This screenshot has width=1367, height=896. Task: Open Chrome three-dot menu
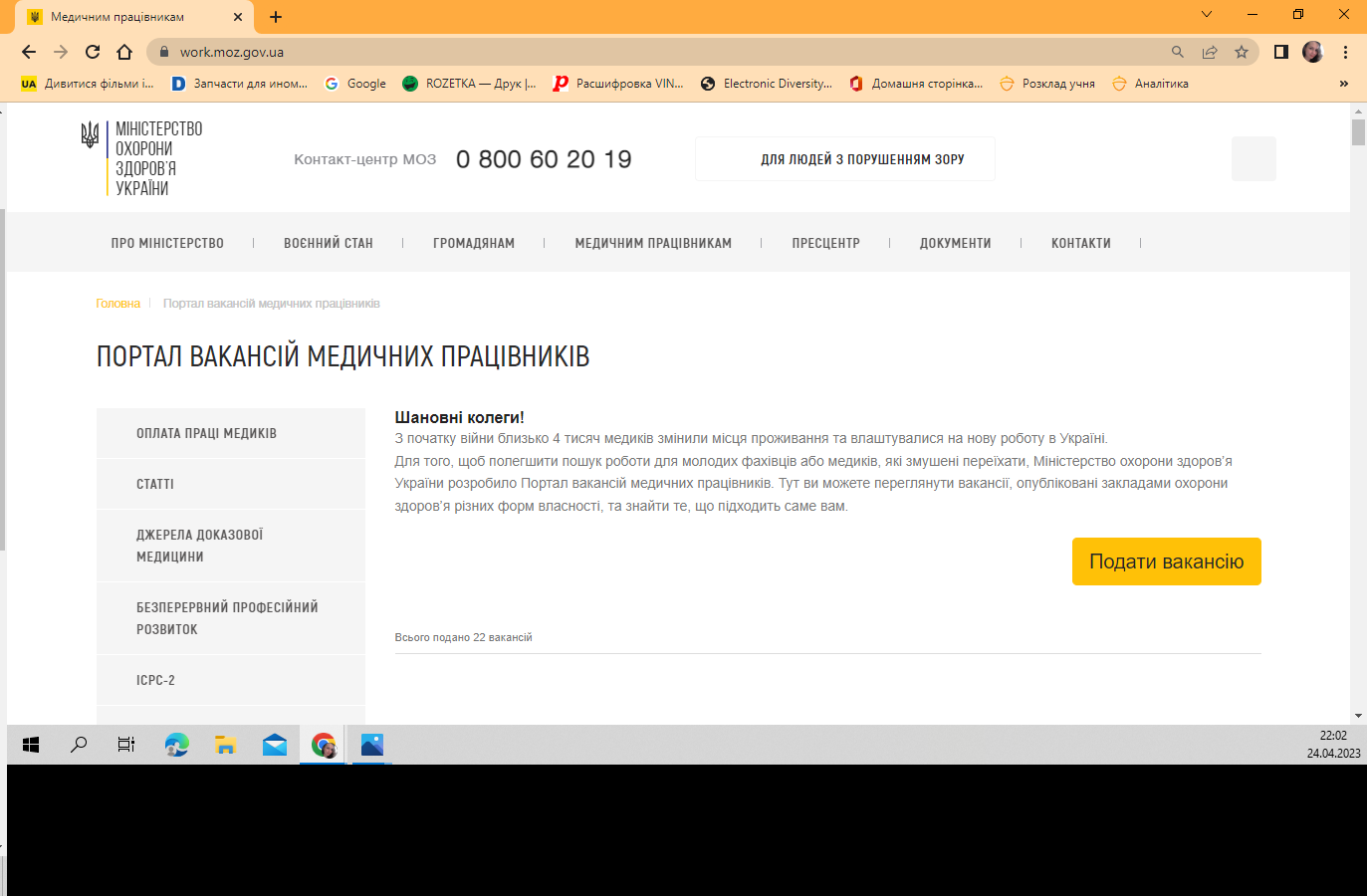(x=1345, y=52)
